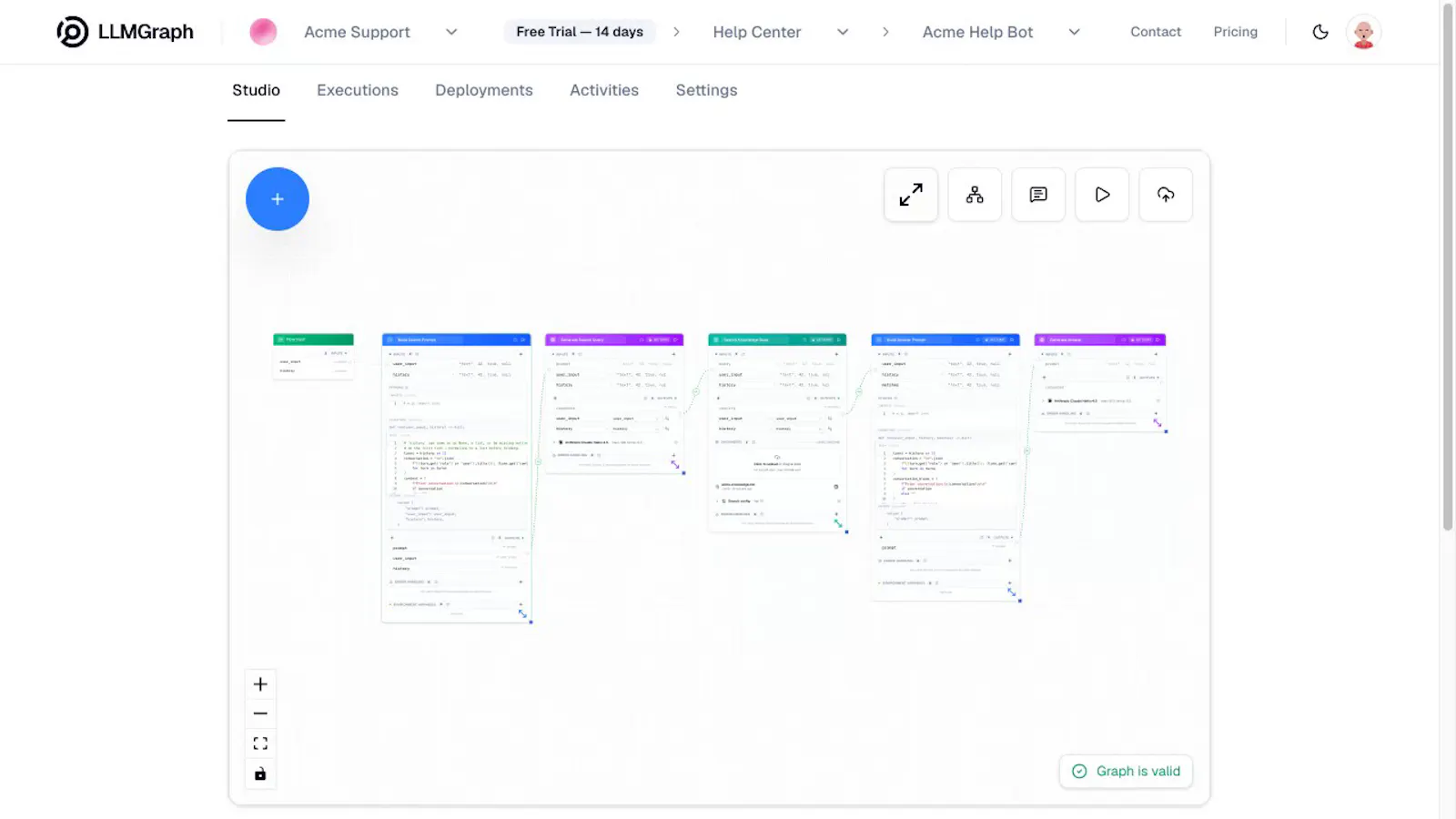Select the green Flow Input node header

point(313,339)
